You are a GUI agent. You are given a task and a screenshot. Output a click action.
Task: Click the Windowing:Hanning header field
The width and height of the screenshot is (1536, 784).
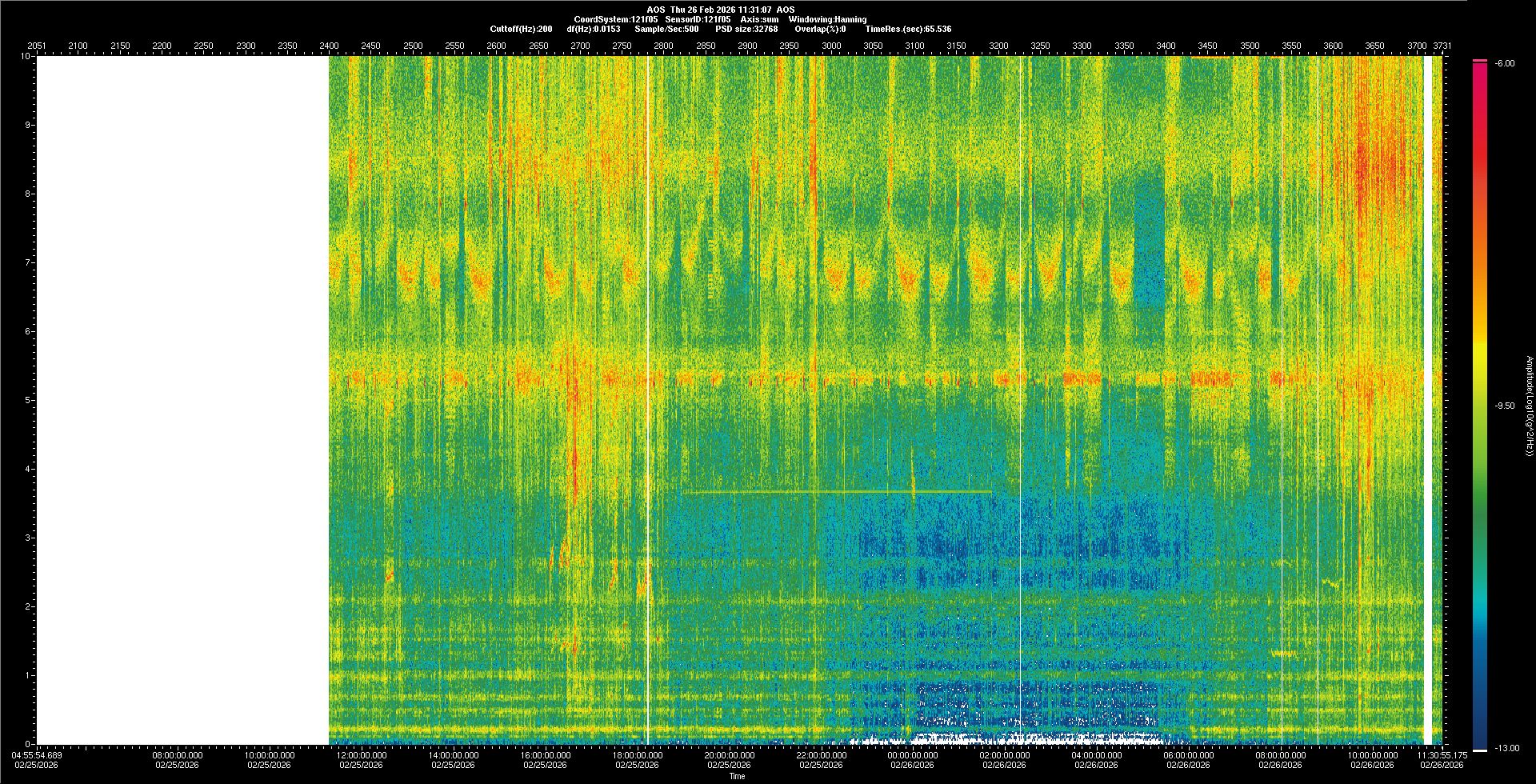click(x=827, y=19)
